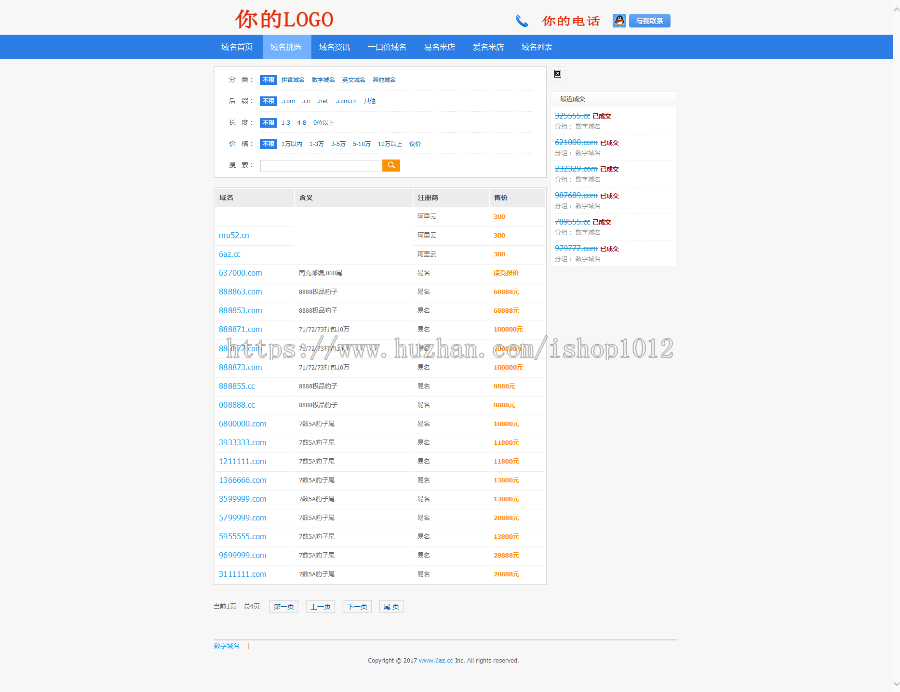Image resolution: width=900 pixels, height=692 pixels.
Task: Click the scrollbar down arrow
Action: point(896,685)
